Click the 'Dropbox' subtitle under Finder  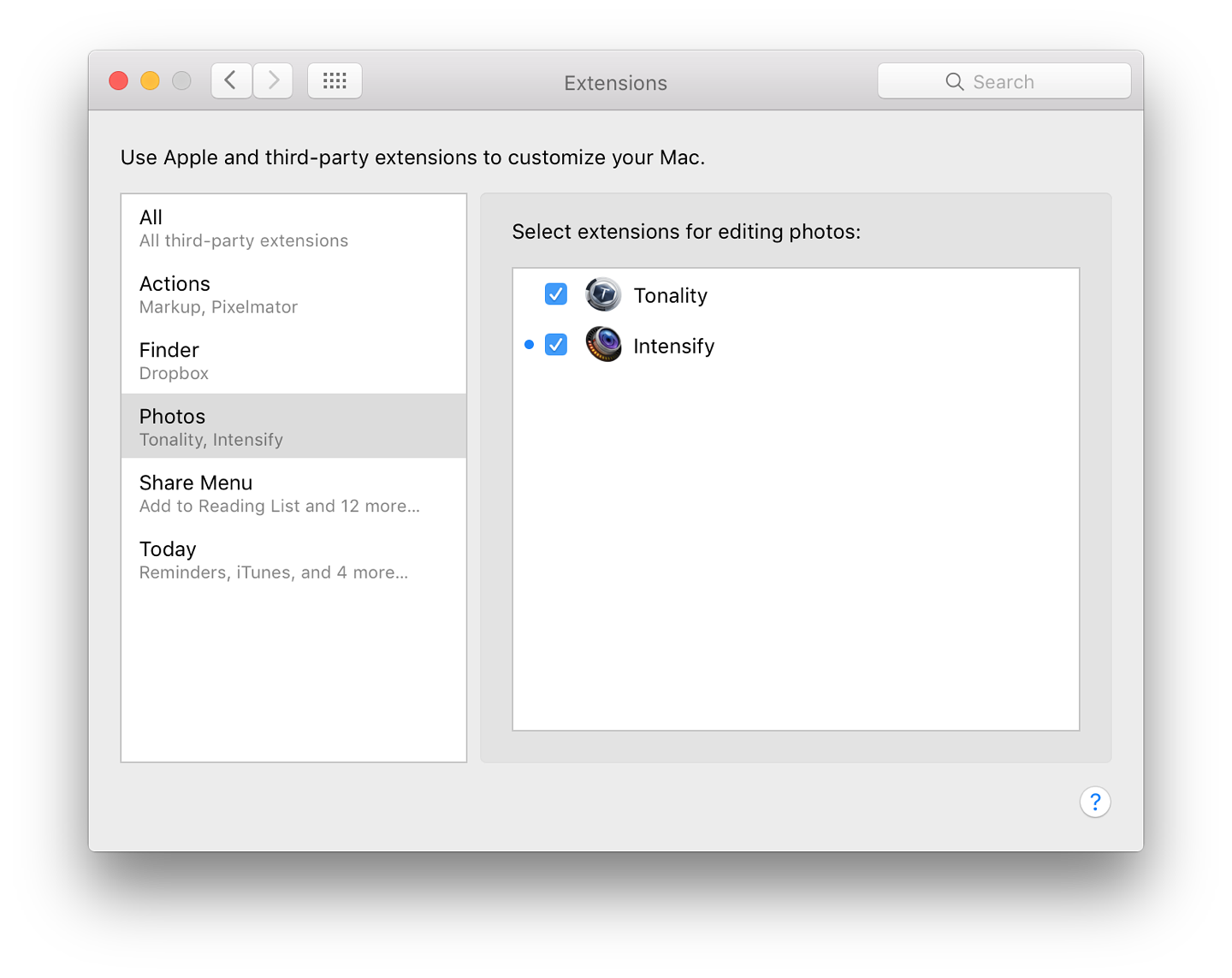pos(174,374)
